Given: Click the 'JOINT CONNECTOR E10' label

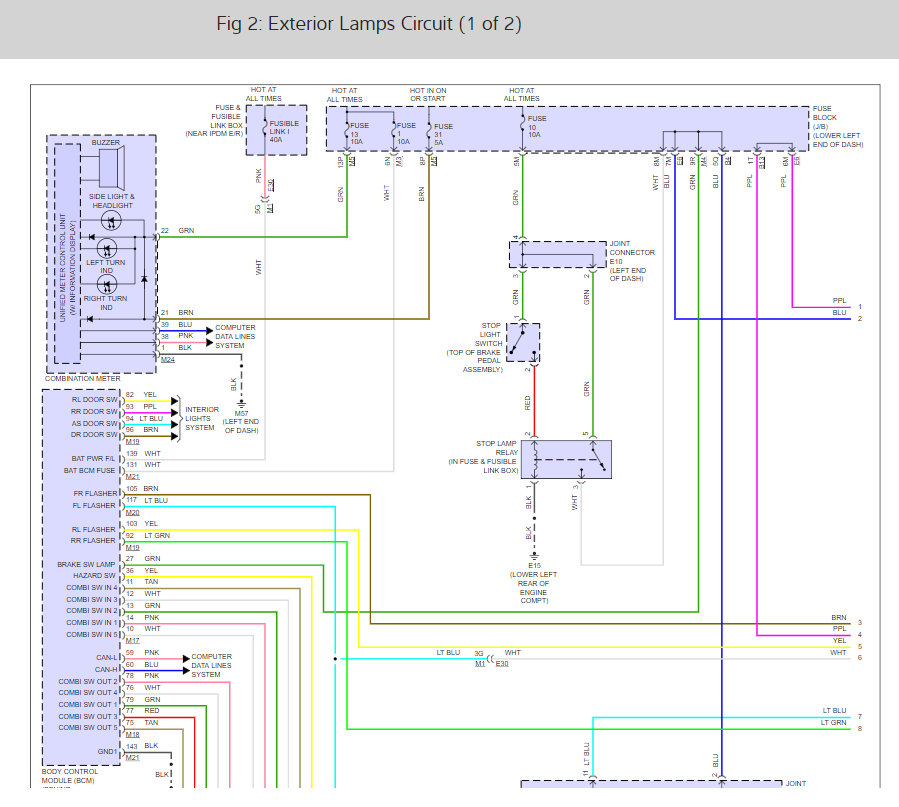Looking at the screenshot, I should click(632, 252).
